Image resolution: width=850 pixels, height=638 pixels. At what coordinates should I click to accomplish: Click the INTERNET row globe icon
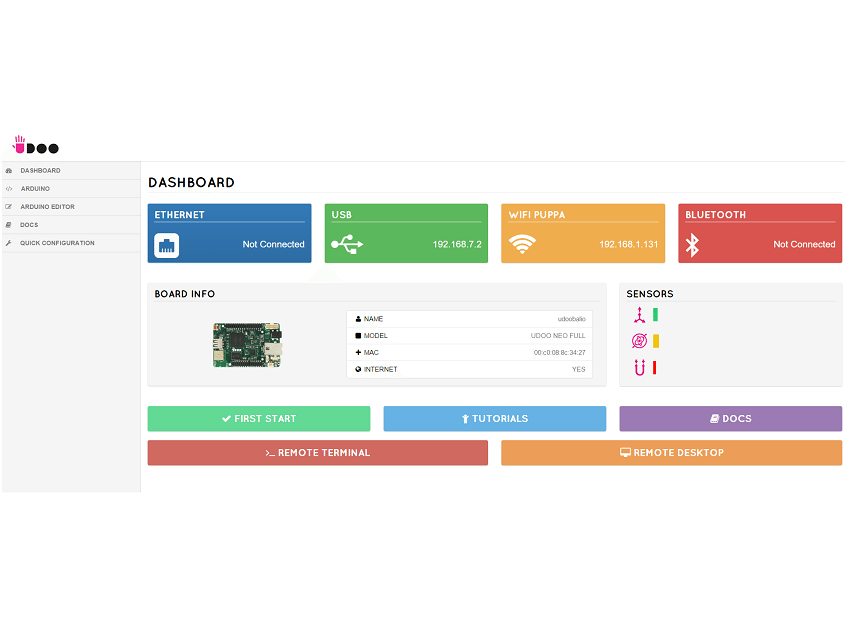pyautogui.click(x=358, y=369)
